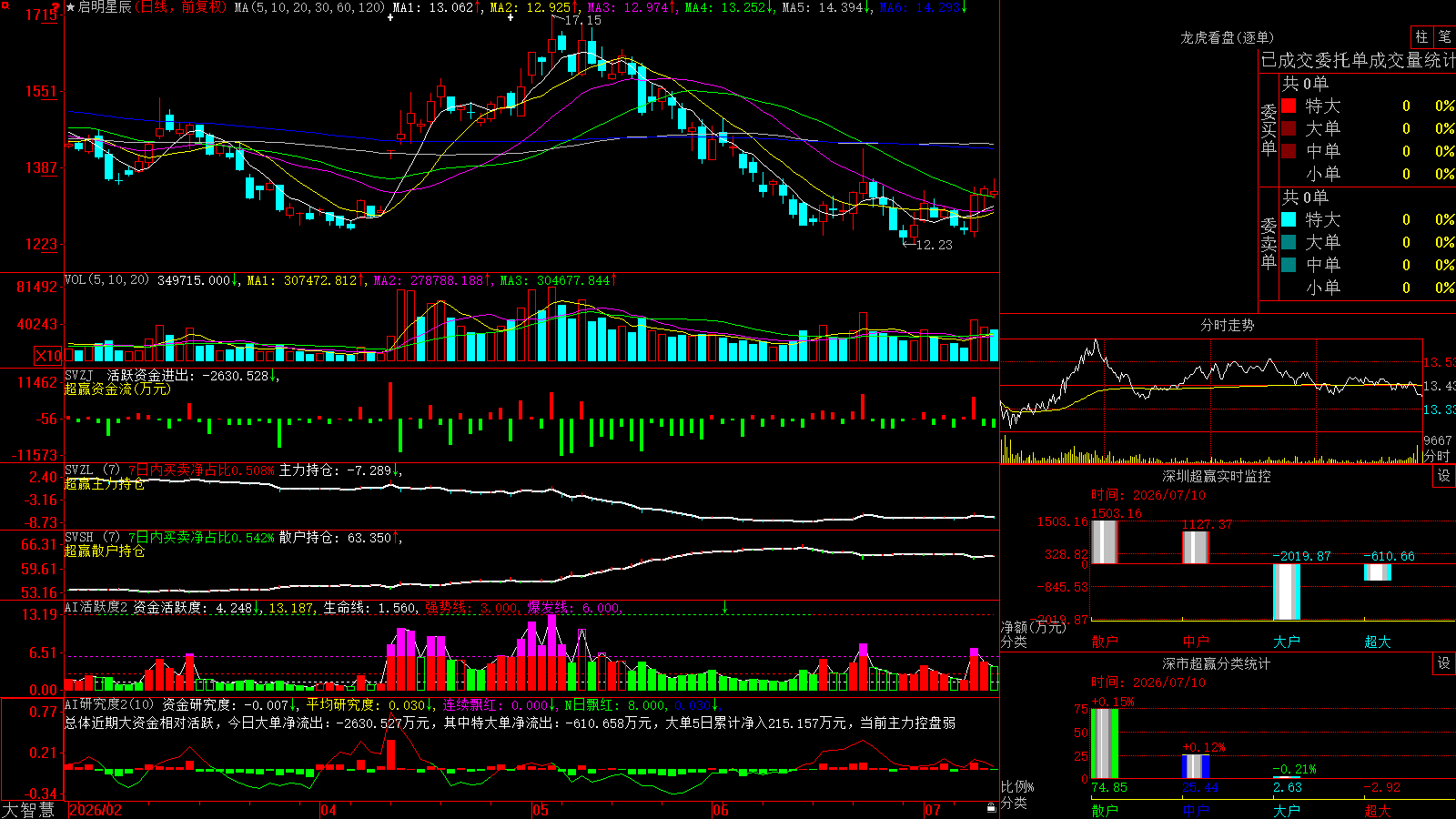This screenshot has width=1456, height=819.
Task: Click the VOL(5,10,20) indicator label
Action: pos(106,279)
